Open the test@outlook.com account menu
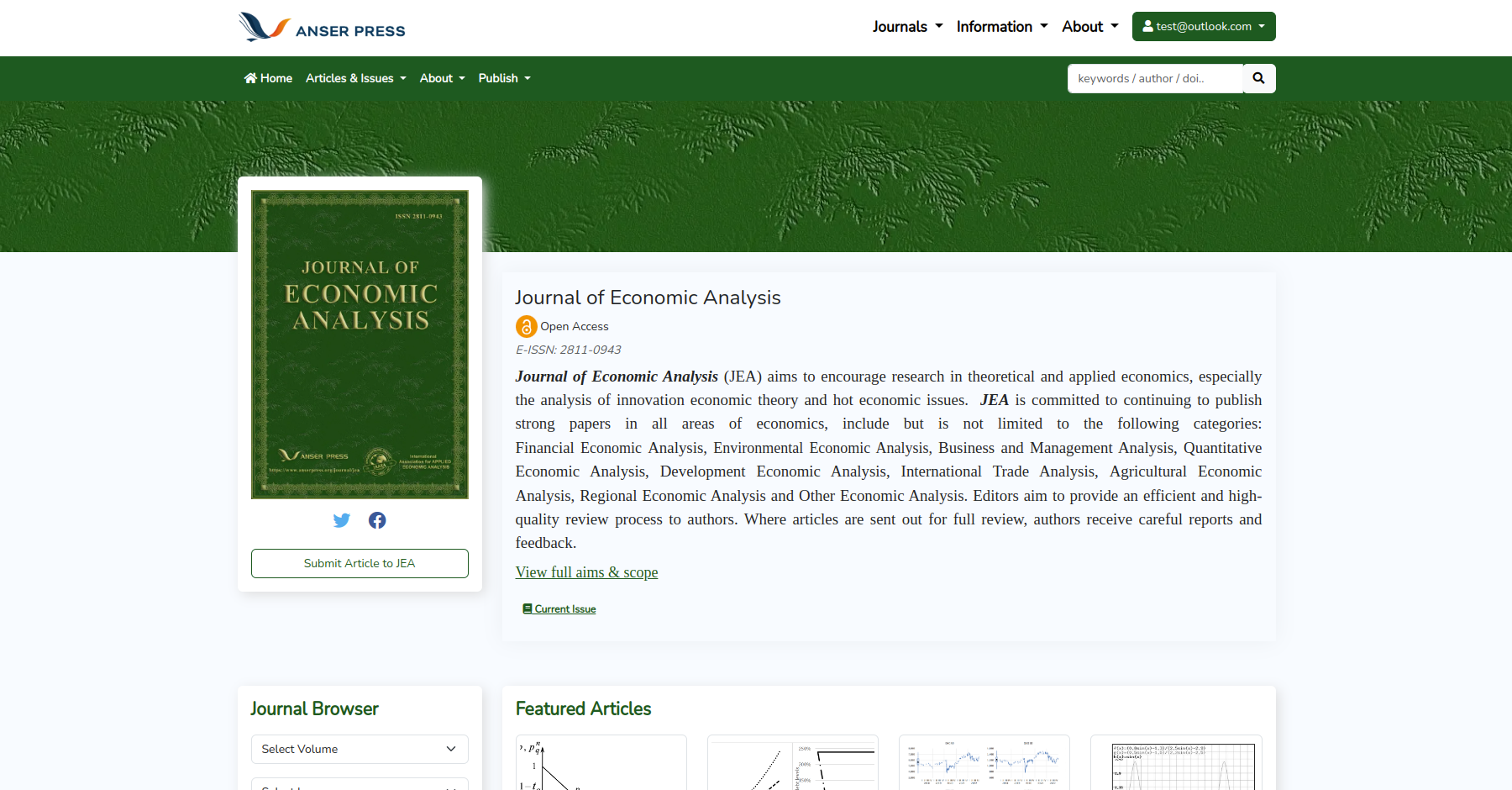The height and width of the screenshot is (790, 1512). [x=1203, y=26]
